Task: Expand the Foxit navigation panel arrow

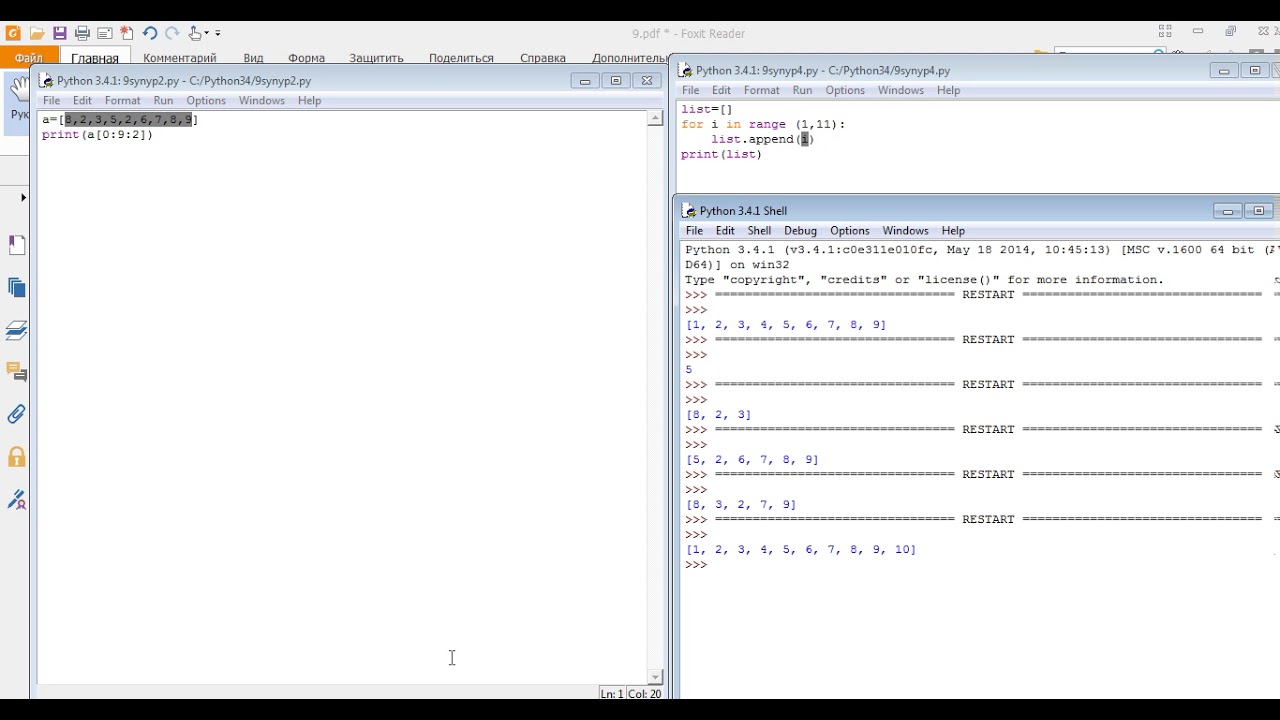Action: point(23,198)
